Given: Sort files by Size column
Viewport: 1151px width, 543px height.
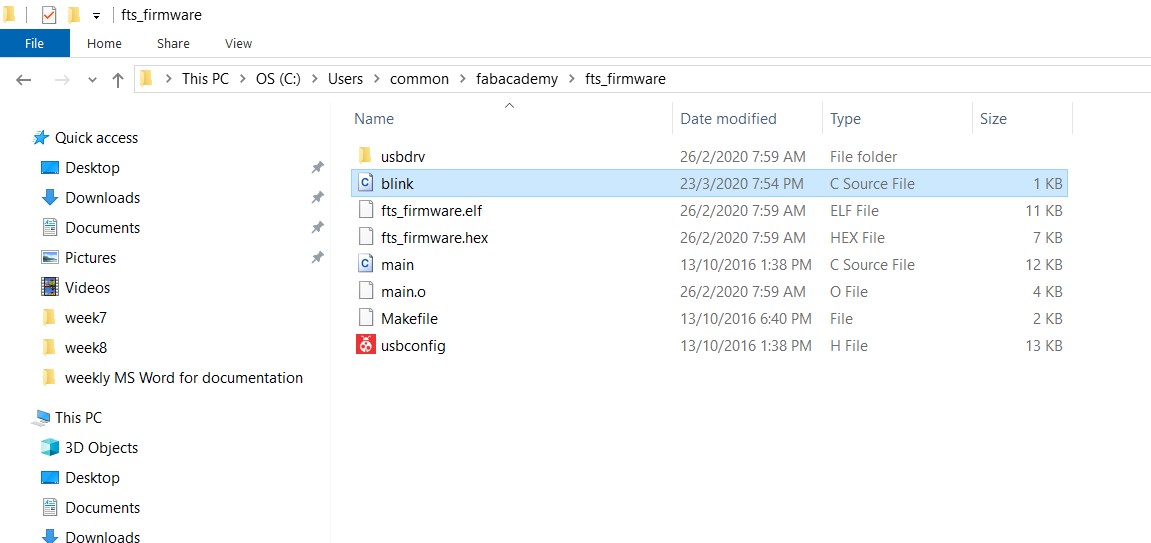Looking at the screenshot, I should pyautogui.click(x=993, y=119).
